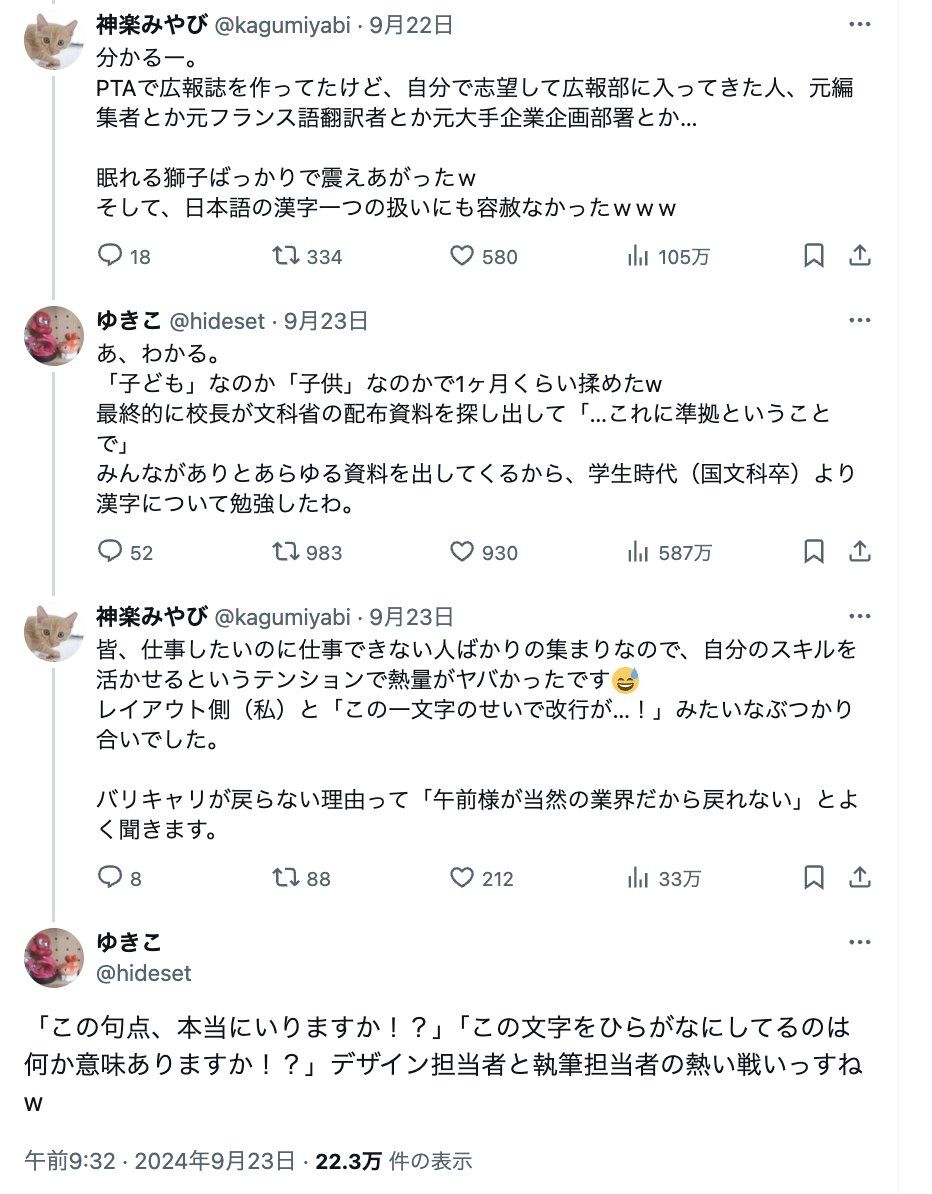Like the tweet with 930 likes
Screen dimensions: 932x1194
click(x=484, y=551)
